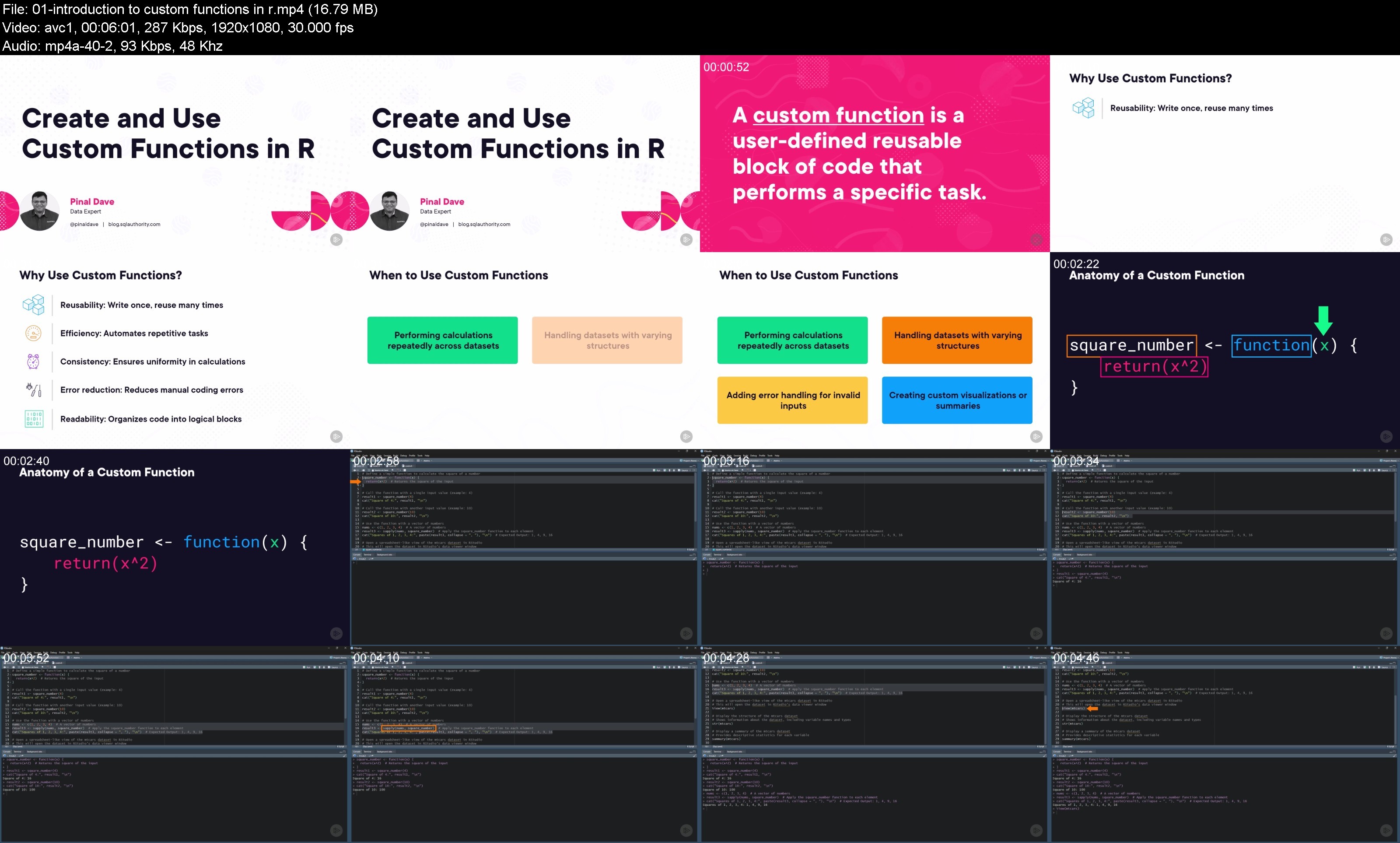Click the alarm clock icon beside Consistency bullet
The image size is (1400, 843).
(x=34, y=361)
